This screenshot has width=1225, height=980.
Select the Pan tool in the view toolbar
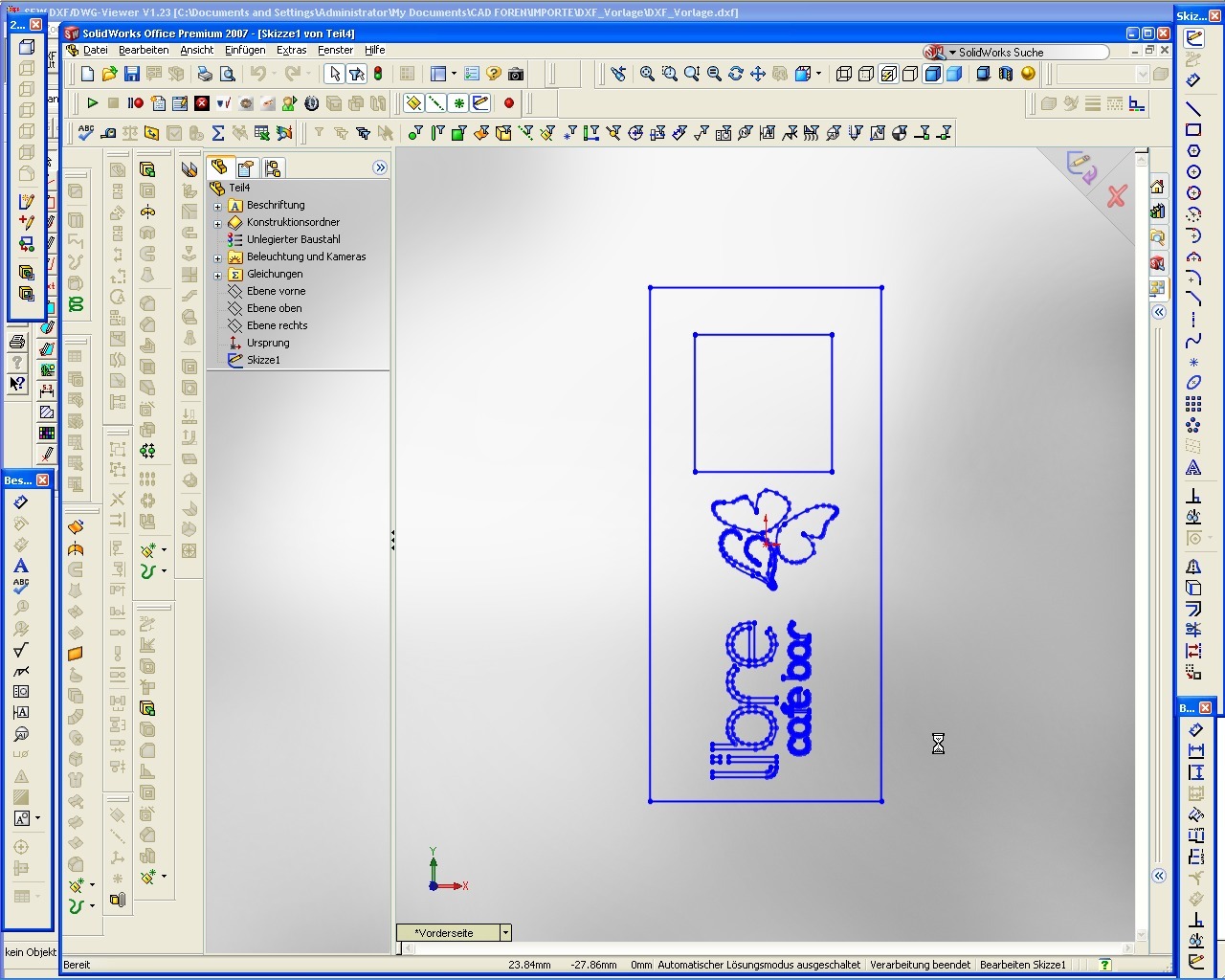pyautogui.click(x=758, y=73)
